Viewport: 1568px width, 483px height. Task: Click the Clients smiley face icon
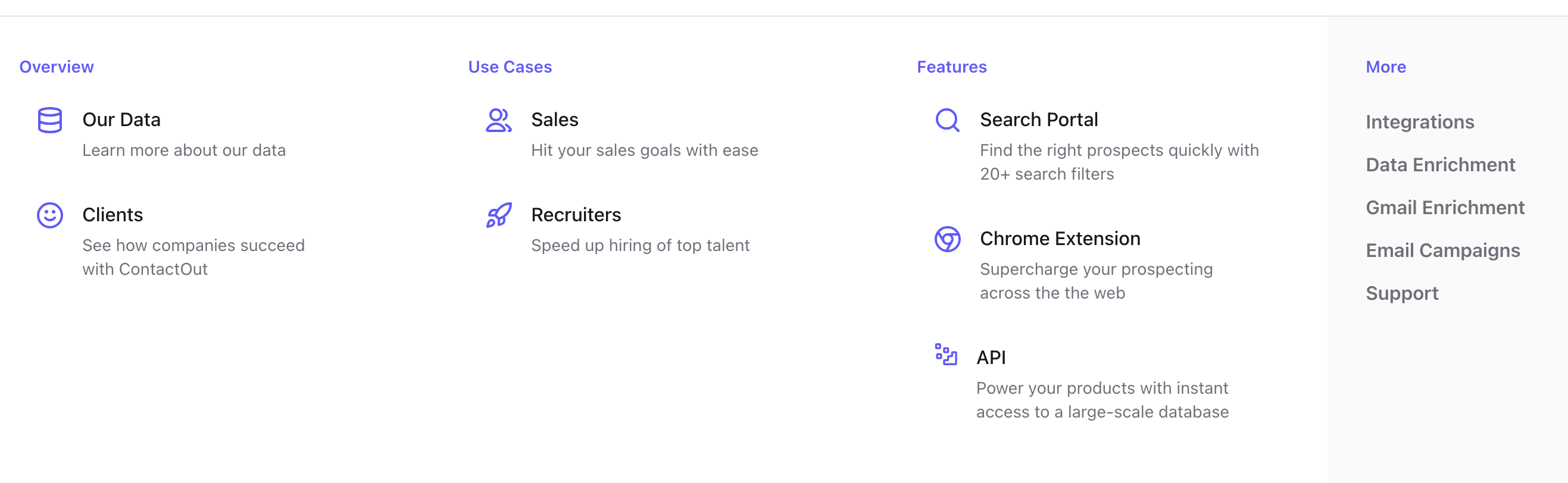[x=50, y=215]
